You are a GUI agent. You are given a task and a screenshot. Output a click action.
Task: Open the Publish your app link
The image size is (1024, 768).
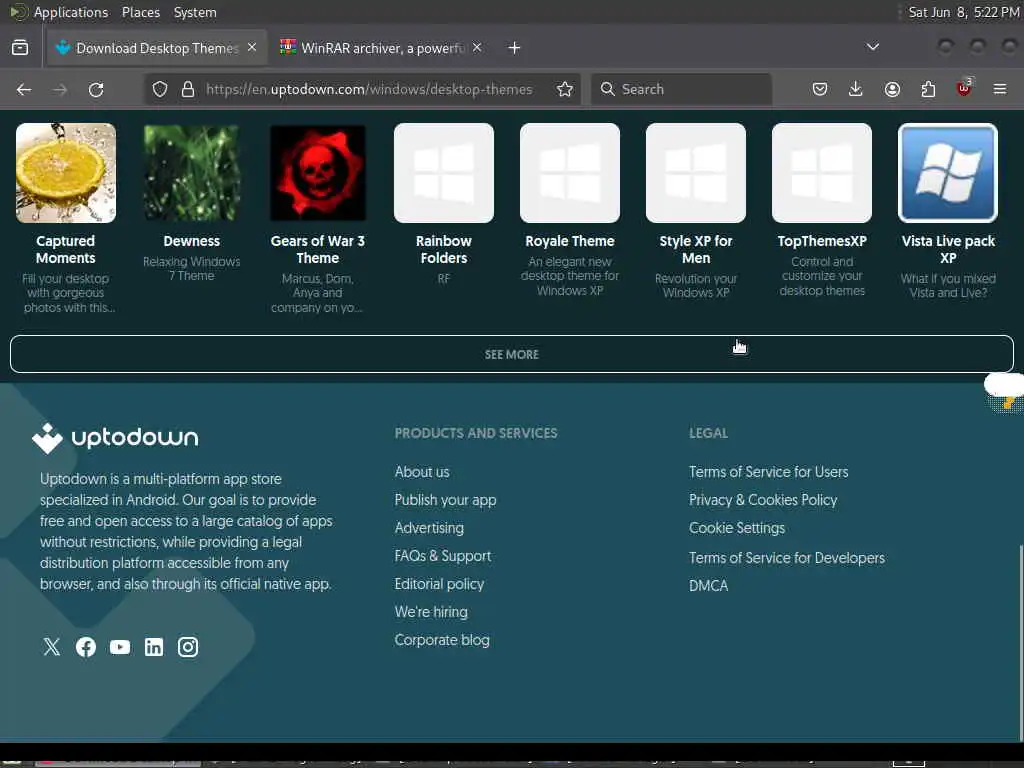coord(445,500)
